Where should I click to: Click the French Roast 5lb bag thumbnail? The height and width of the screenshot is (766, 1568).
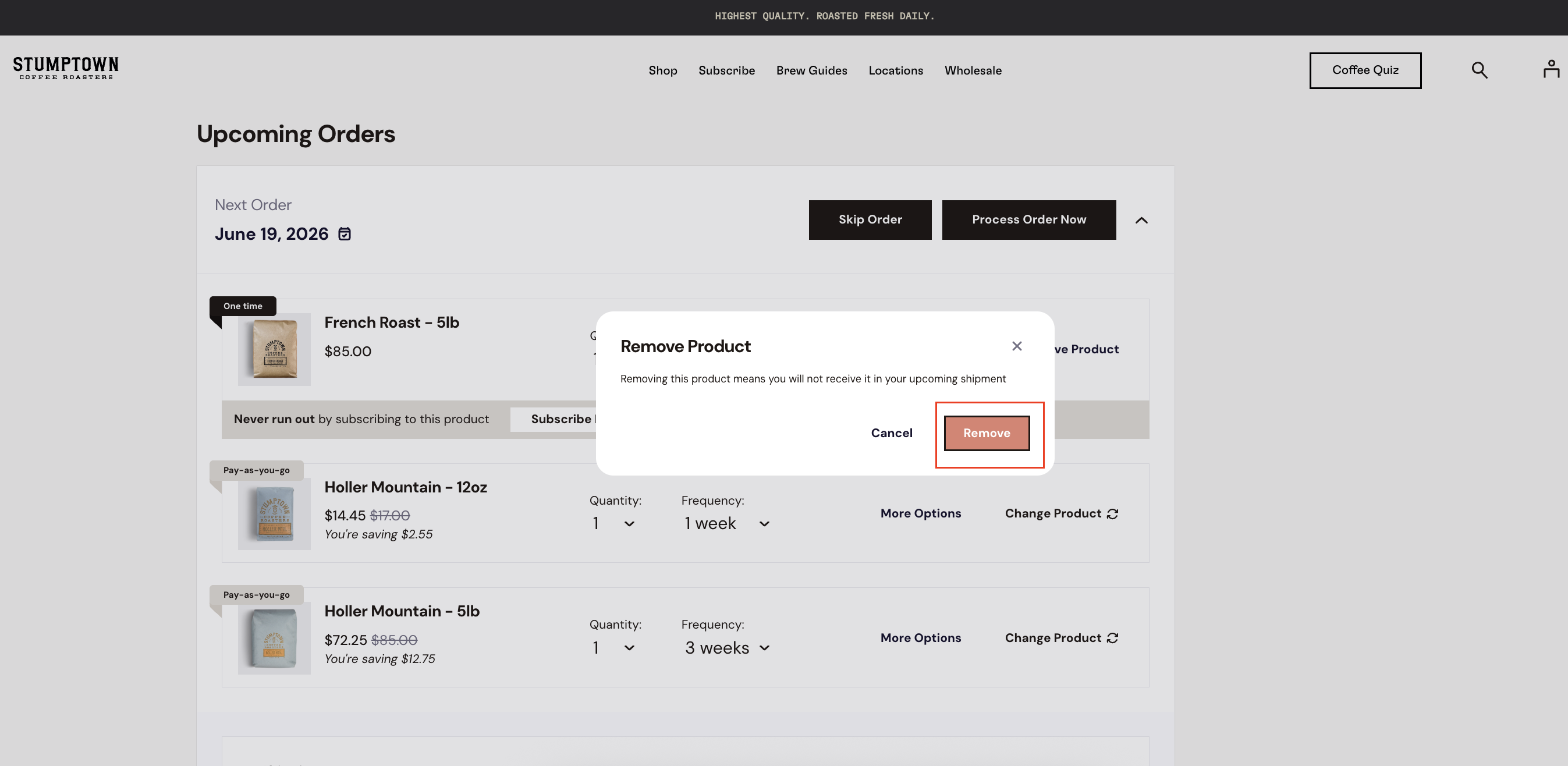[274, 349]
